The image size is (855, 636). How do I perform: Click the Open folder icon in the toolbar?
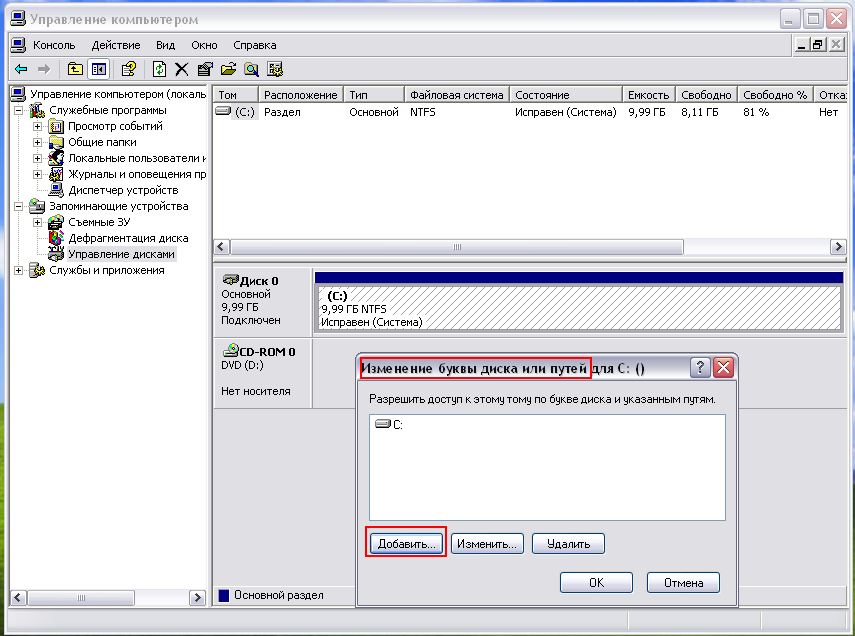[228, 69]
